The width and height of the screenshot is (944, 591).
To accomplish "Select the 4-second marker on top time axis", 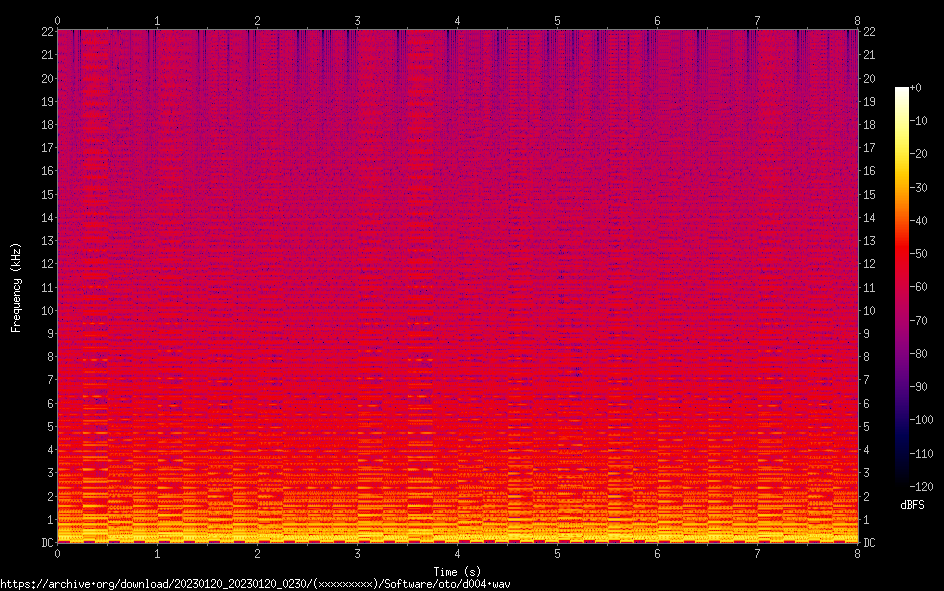I will click(x=457, y=20).
